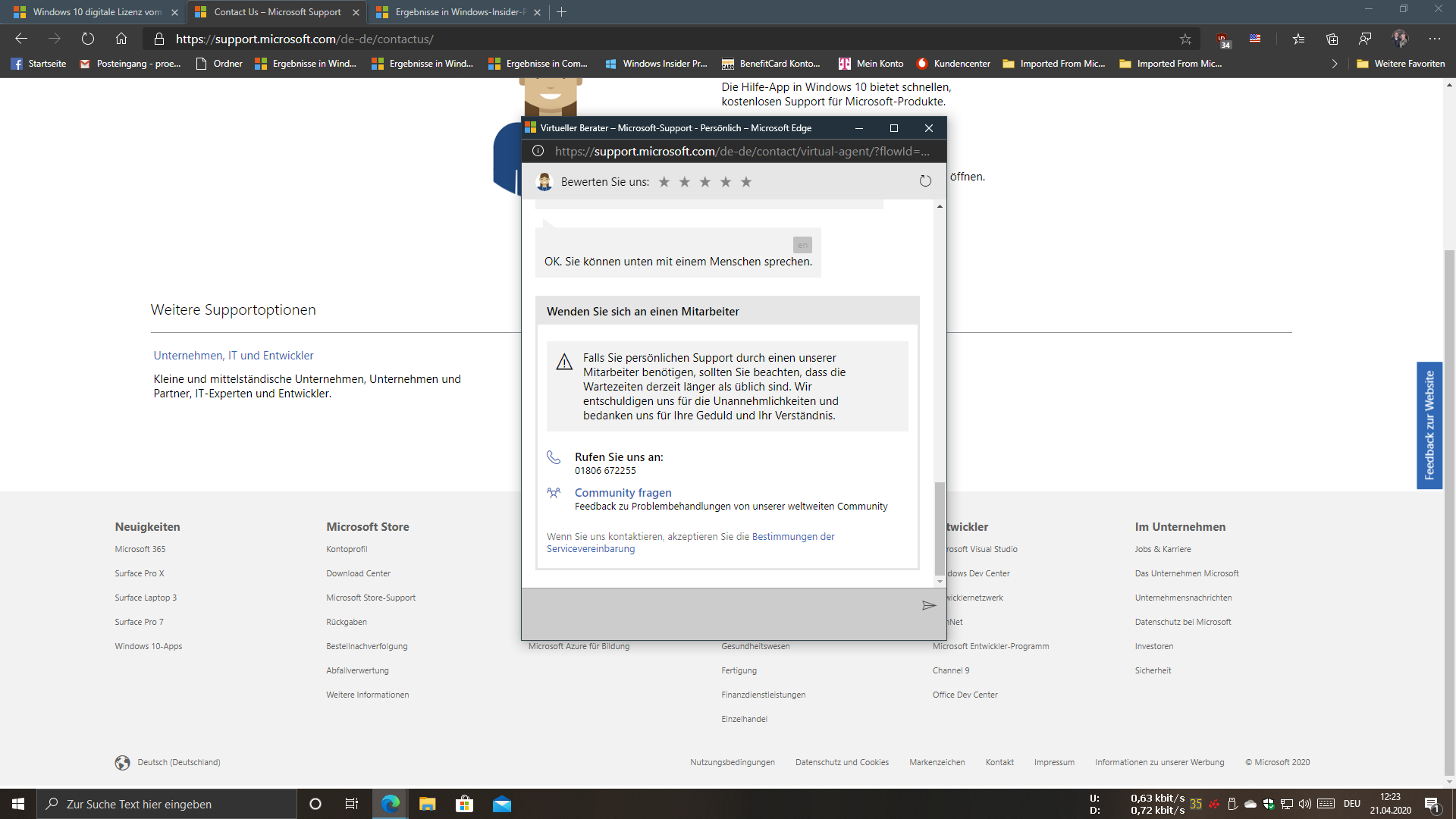Open the Mail app in taskbar

[501, 804]
